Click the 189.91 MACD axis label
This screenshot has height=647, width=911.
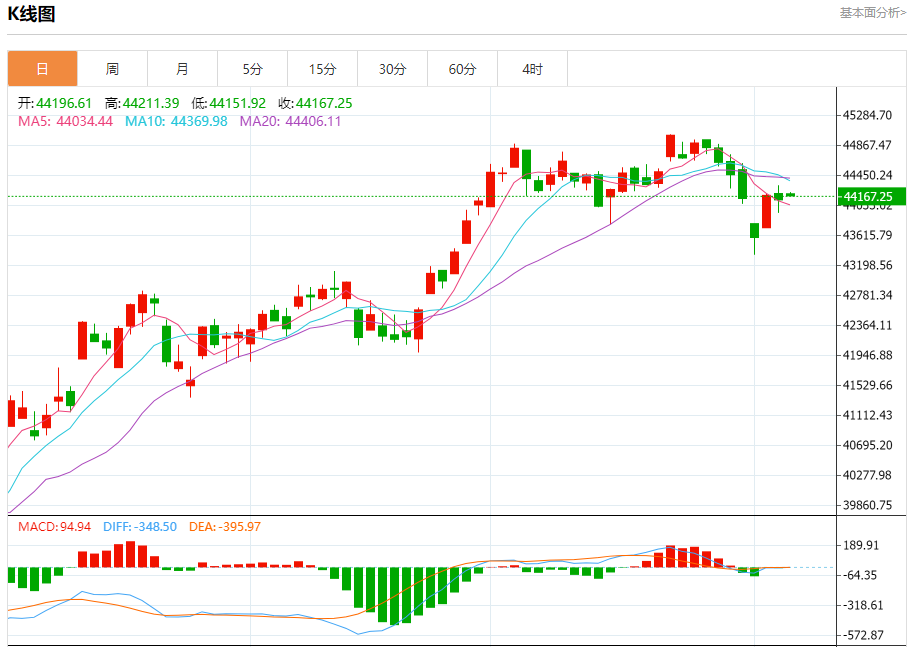click(x=863, y=545)
